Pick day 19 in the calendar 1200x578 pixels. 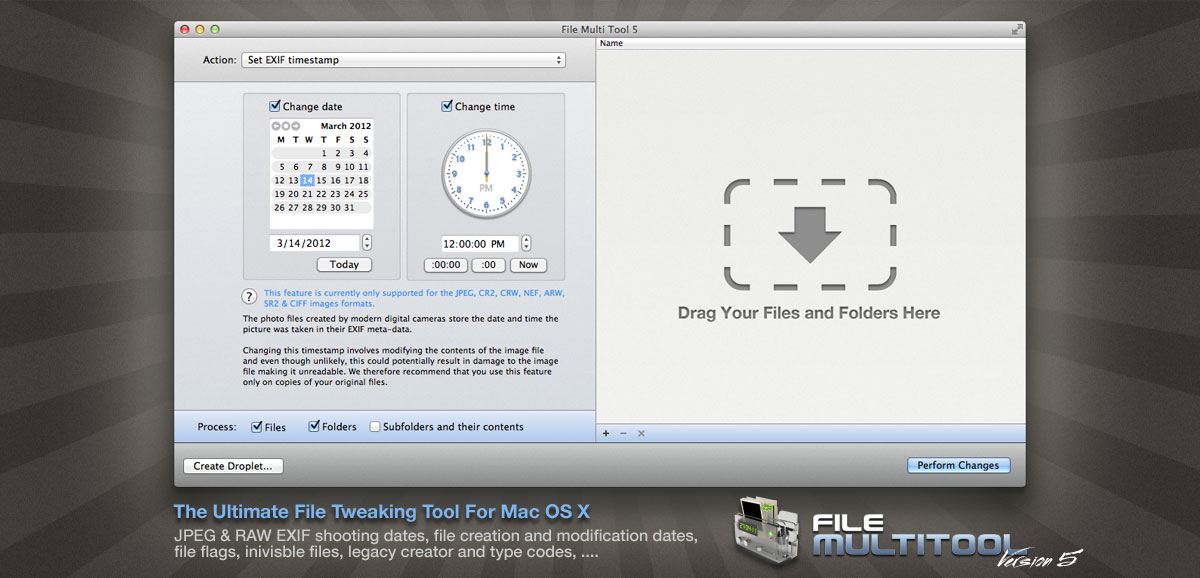(280, 194)
